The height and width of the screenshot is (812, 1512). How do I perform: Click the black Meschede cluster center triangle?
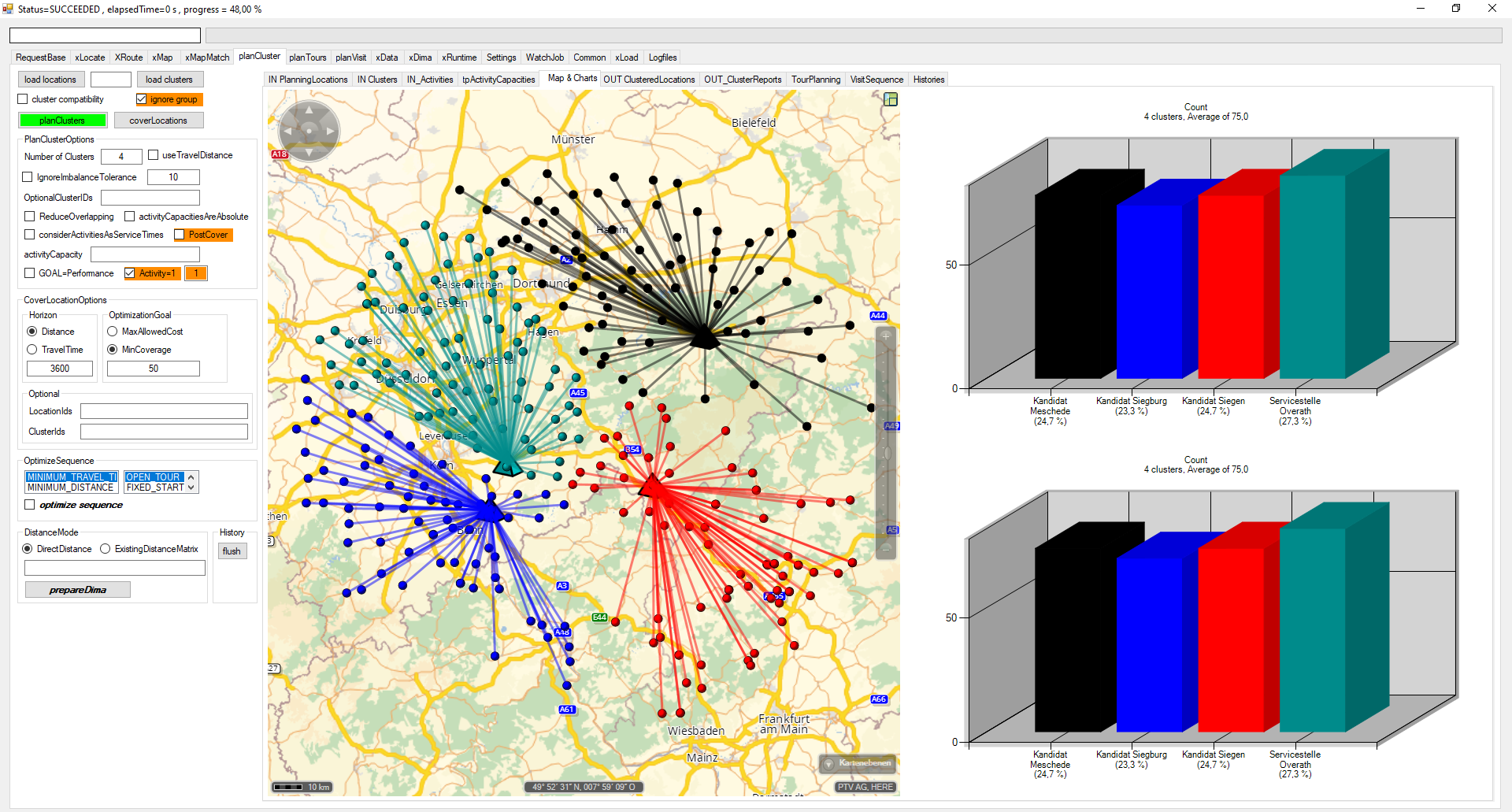pyautogui.click(x=704, y=339)
